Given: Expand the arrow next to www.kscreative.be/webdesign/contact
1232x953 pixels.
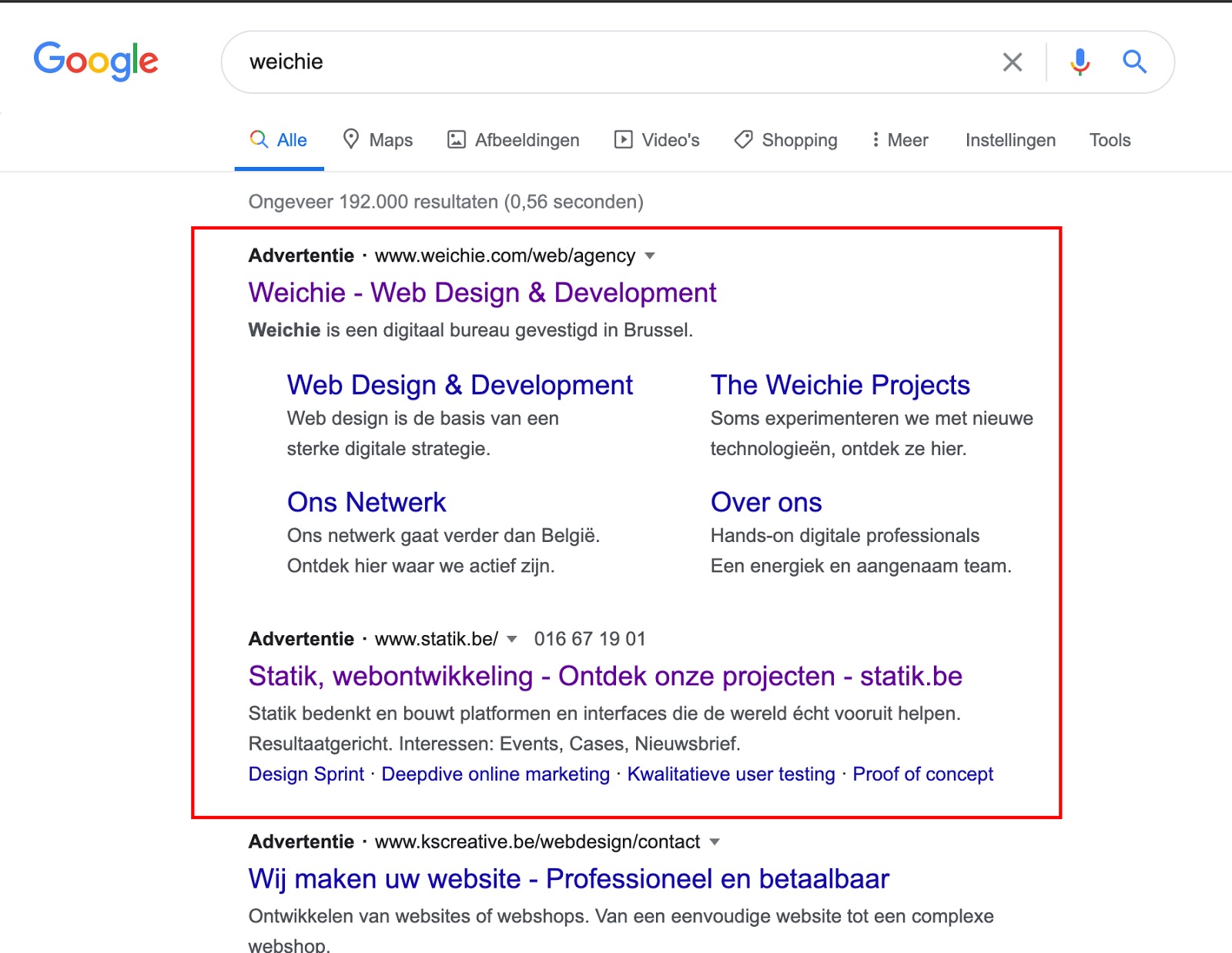Looking at the screenshot, I should (715, 841).
